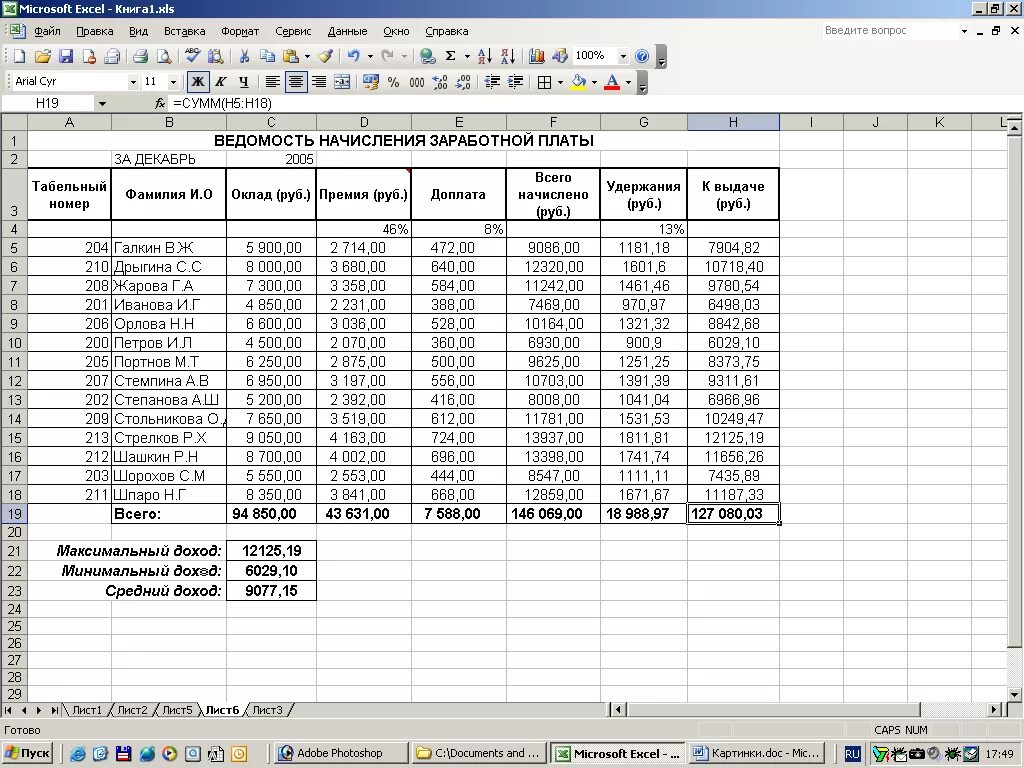Copy selection with Copy icon

(x=267, y=56)
